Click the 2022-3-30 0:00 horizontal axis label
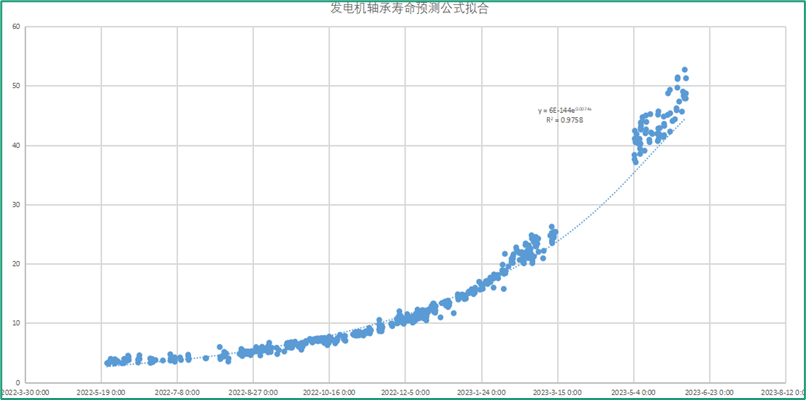This screenshot has width=806, height=400. pos(26,392)
